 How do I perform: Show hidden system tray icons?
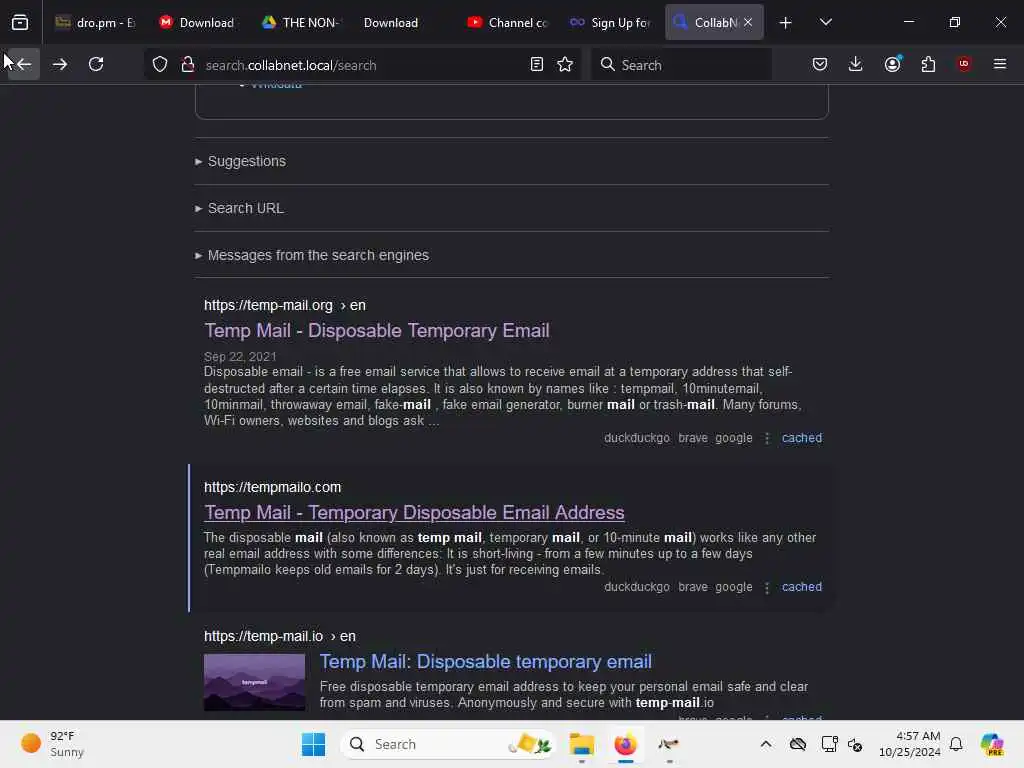[x=766, y=744]
